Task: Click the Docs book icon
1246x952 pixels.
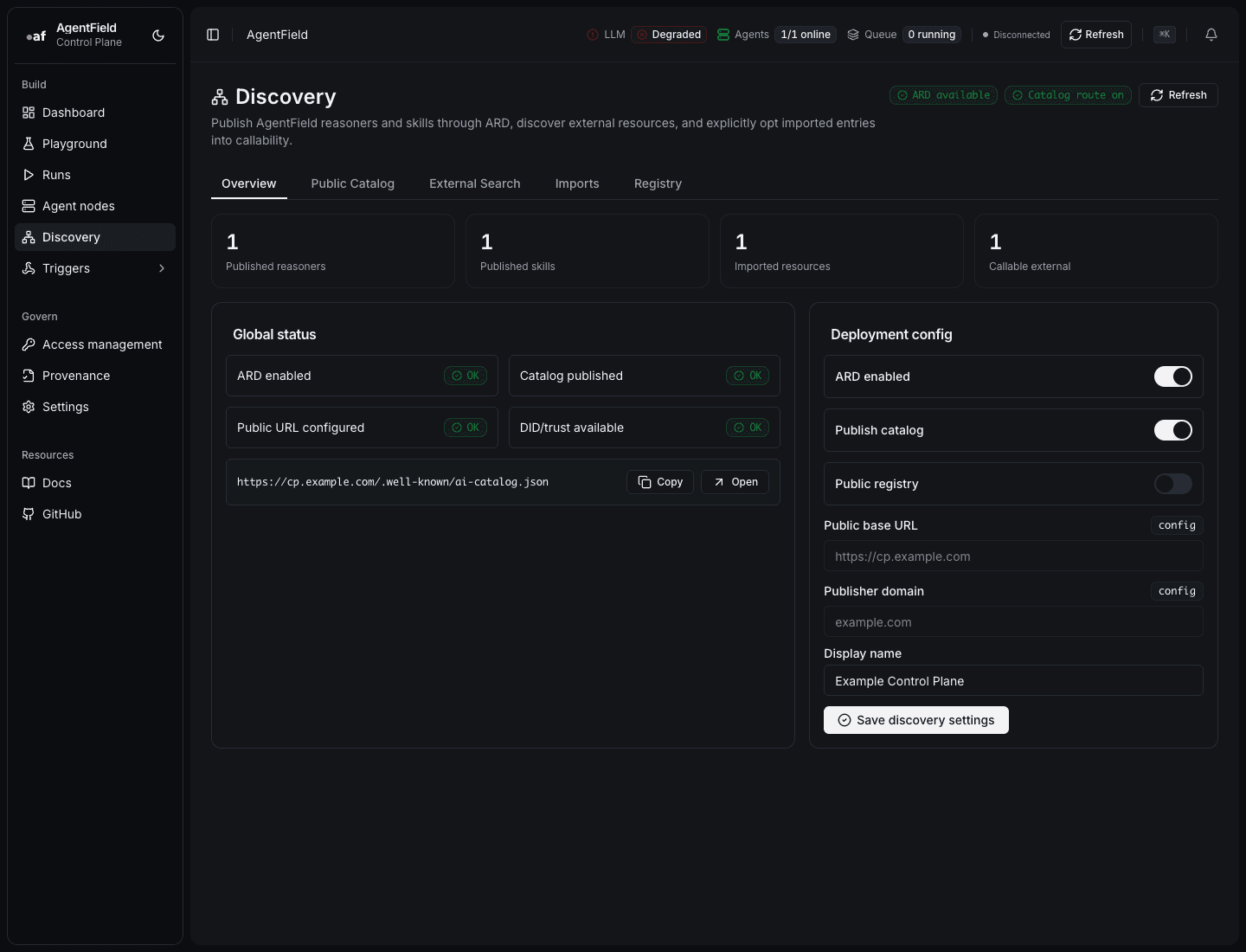Action: pos(29,483)
